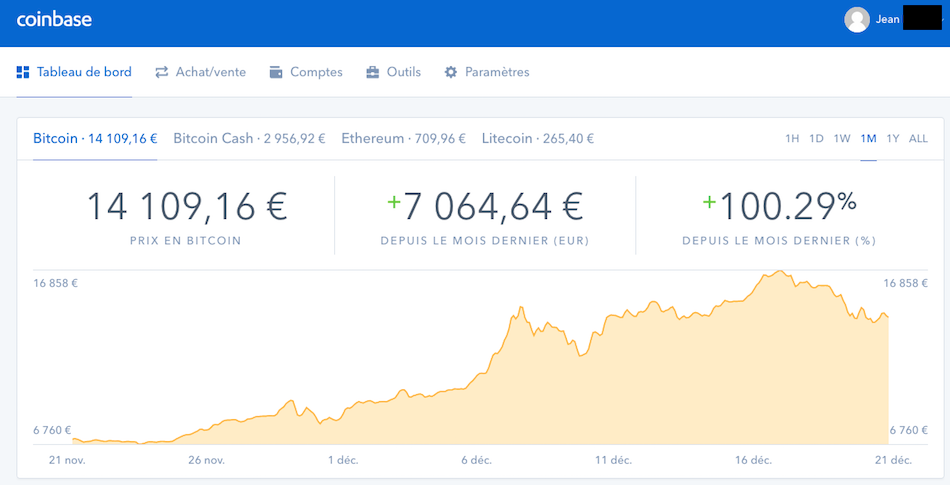950x485 pixels.
Task: Open the Comptes menu item
Action: point(306,72)
